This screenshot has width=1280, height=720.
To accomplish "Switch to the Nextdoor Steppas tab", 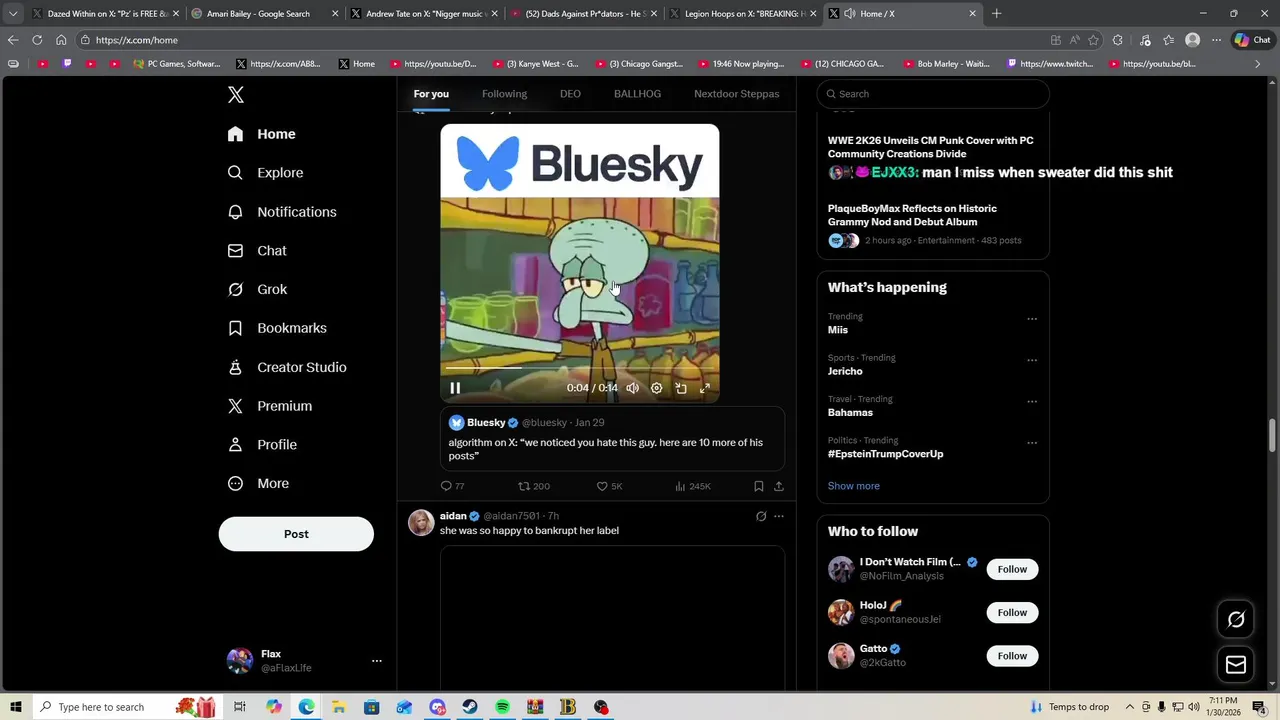I will pyautogui.click(x=737, y=94).
